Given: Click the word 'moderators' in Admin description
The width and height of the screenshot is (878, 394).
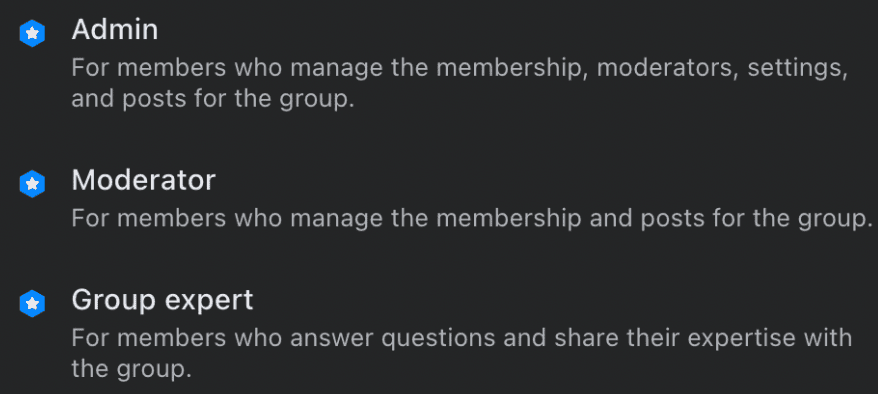Looking at the screenshot, I should 667,69.
